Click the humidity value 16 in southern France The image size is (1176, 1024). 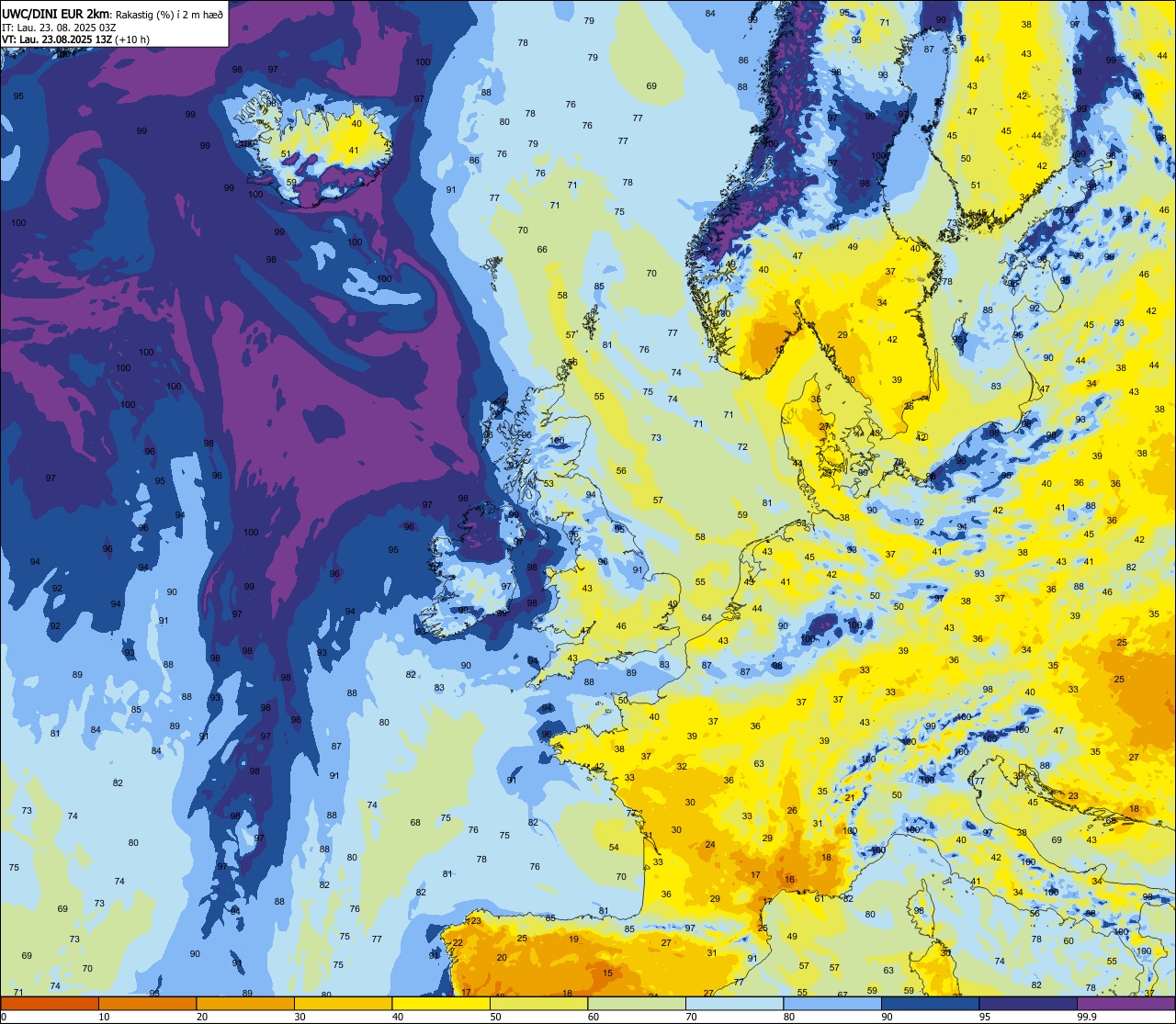click(x=789, y=879)
